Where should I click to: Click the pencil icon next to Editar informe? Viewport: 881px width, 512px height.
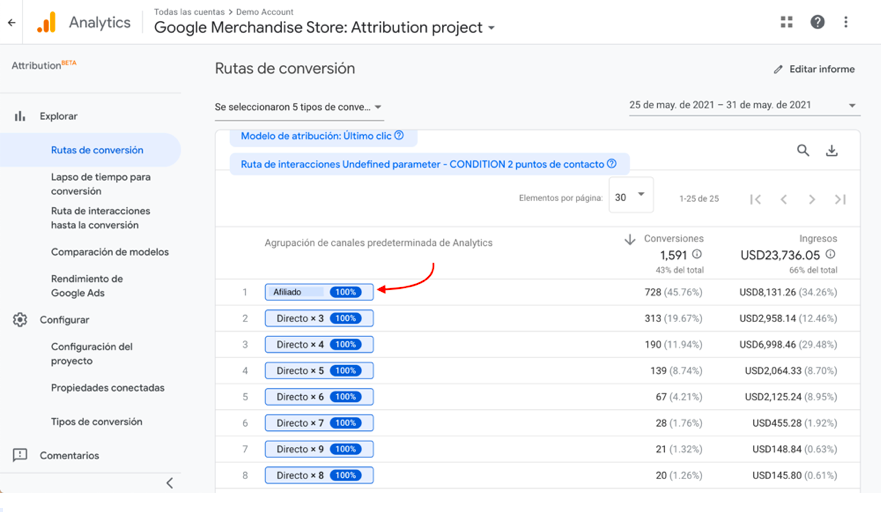click(x=778, y=70)
